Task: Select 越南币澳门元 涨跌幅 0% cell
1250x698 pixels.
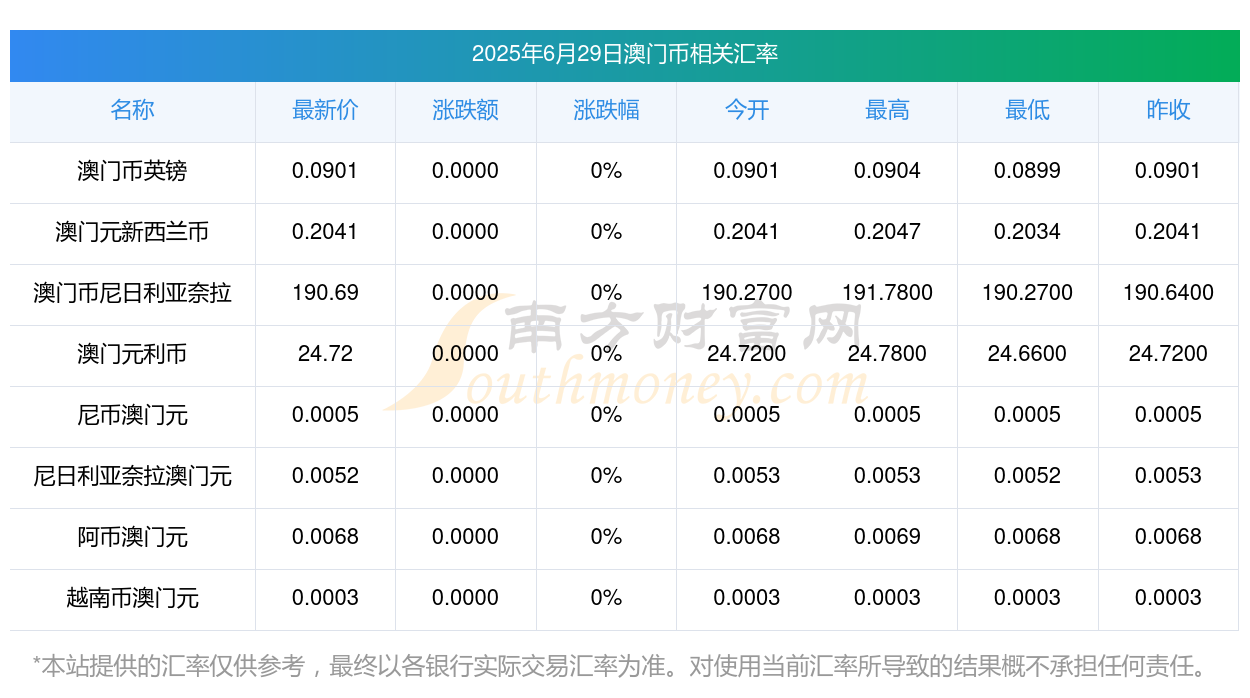Action: click(606, 598)
